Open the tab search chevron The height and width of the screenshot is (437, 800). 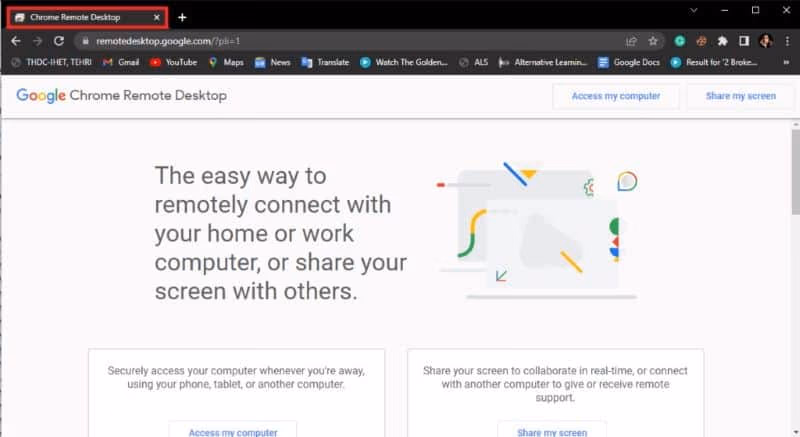point(693,10)
